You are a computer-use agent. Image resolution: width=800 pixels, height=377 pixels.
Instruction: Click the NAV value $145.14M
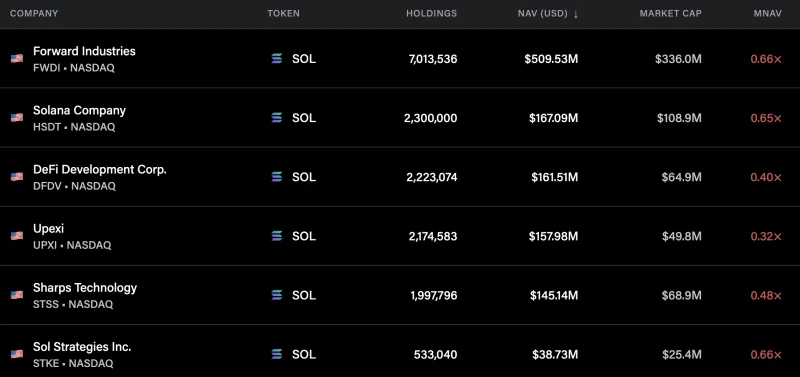pyautogui.click(x=554, y=296)
